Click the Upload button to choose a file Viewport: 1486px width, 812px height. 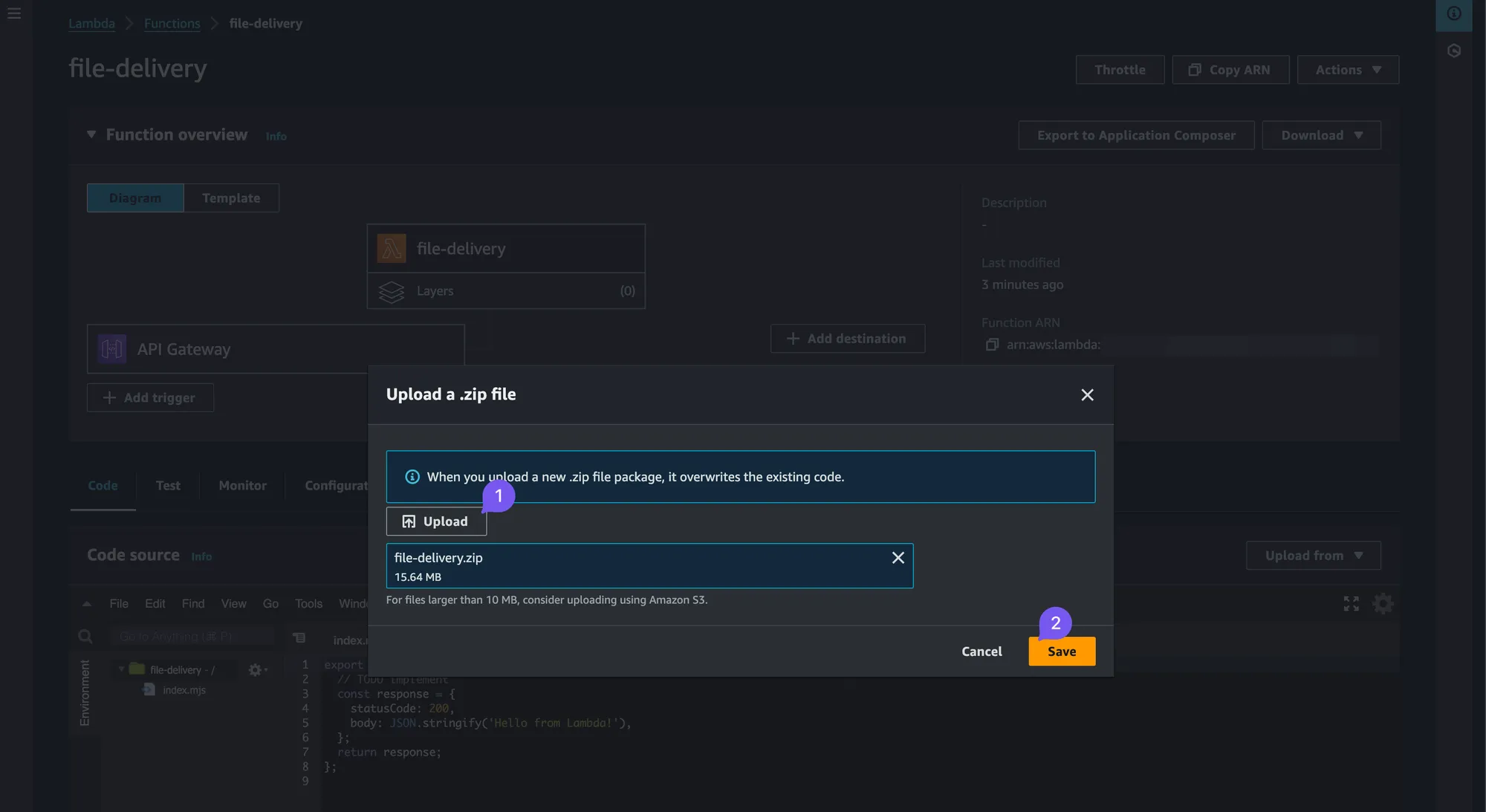[436, 522]
